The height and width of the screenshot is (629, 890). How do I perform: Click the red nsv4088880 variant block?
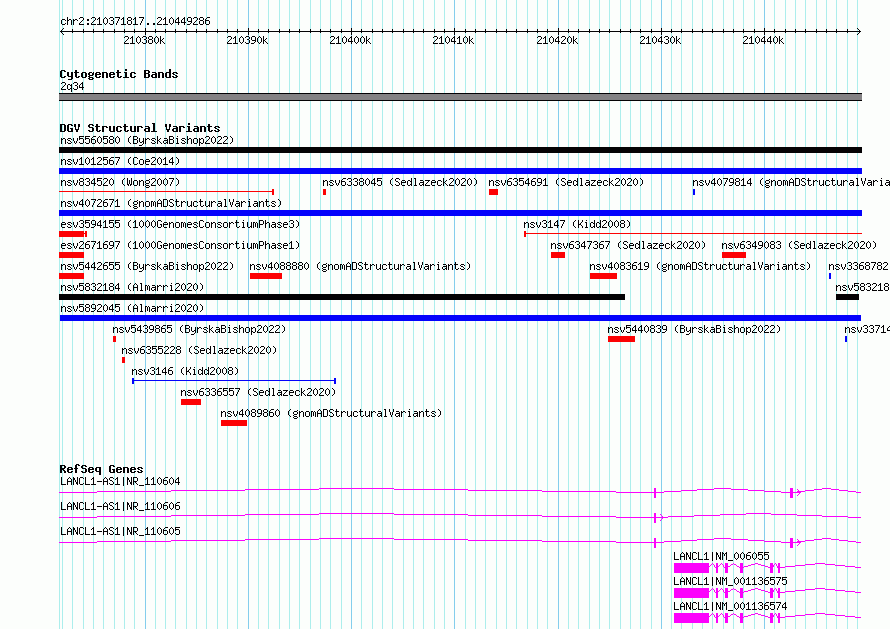(x=266, y=276)
